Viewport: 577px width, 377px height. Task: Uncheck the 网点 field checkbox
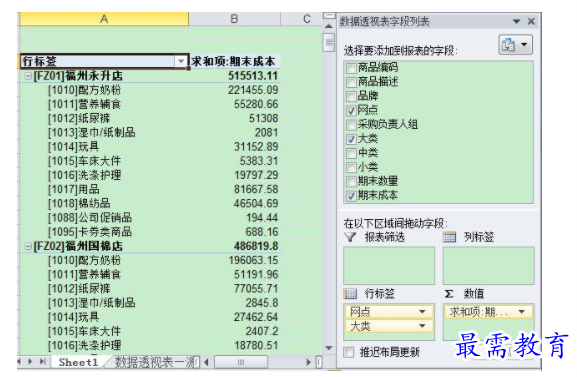pyautogui.click(x=351, y=110)
